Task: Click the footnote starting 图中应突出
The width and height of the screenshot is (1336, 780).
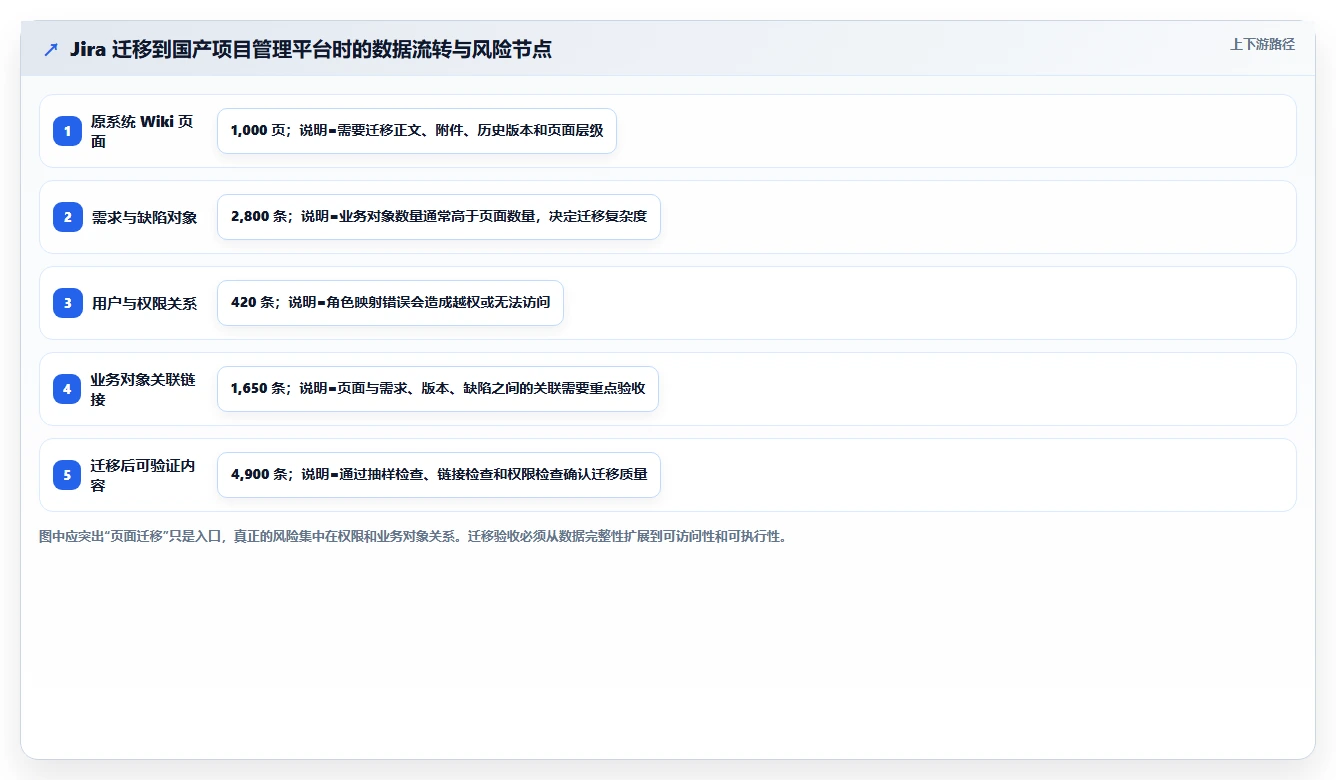Action: (x=413, y=537)
